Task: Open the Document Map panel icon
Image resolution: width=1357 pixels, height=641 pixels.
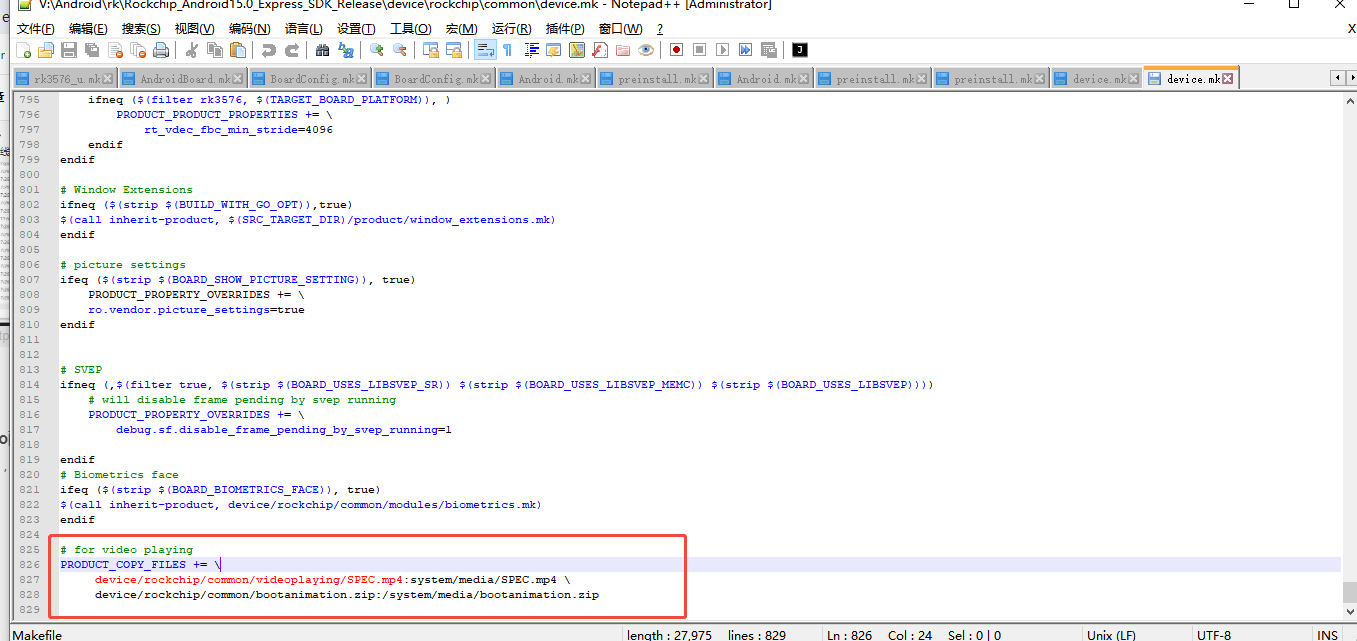Action: pyautogui.click(x=576, y=50)
